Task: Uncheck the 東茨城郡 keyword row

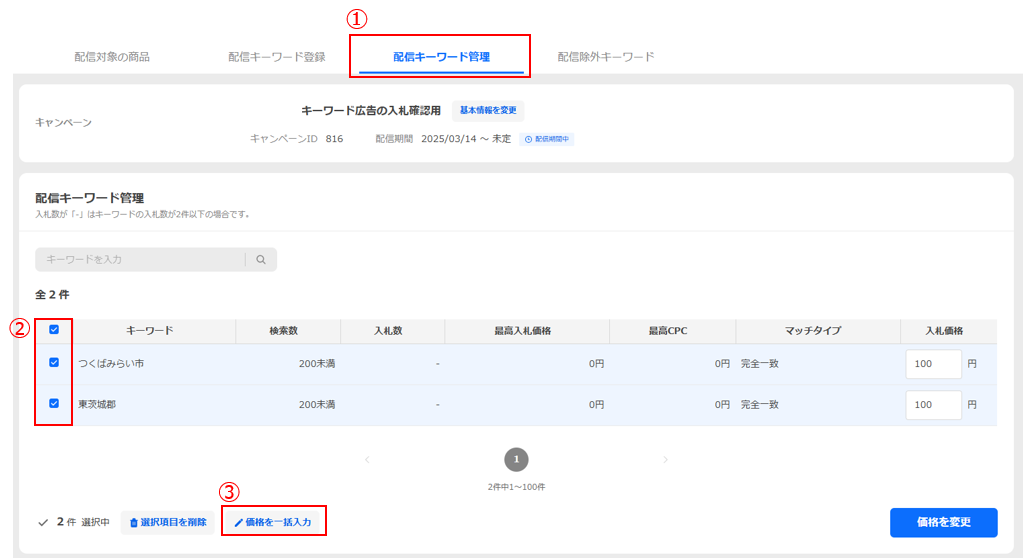Action: click(54, 404)
